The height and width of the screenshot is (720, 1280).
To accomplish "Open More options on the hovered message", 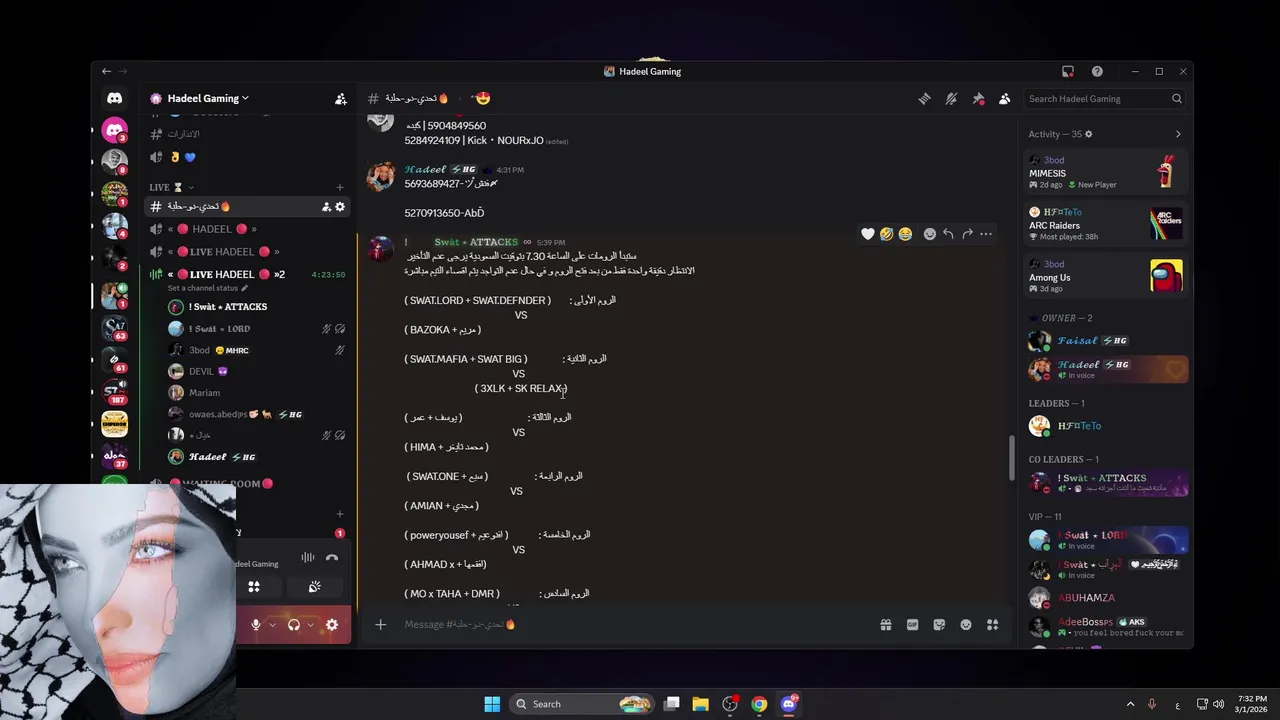I will 986,234.
